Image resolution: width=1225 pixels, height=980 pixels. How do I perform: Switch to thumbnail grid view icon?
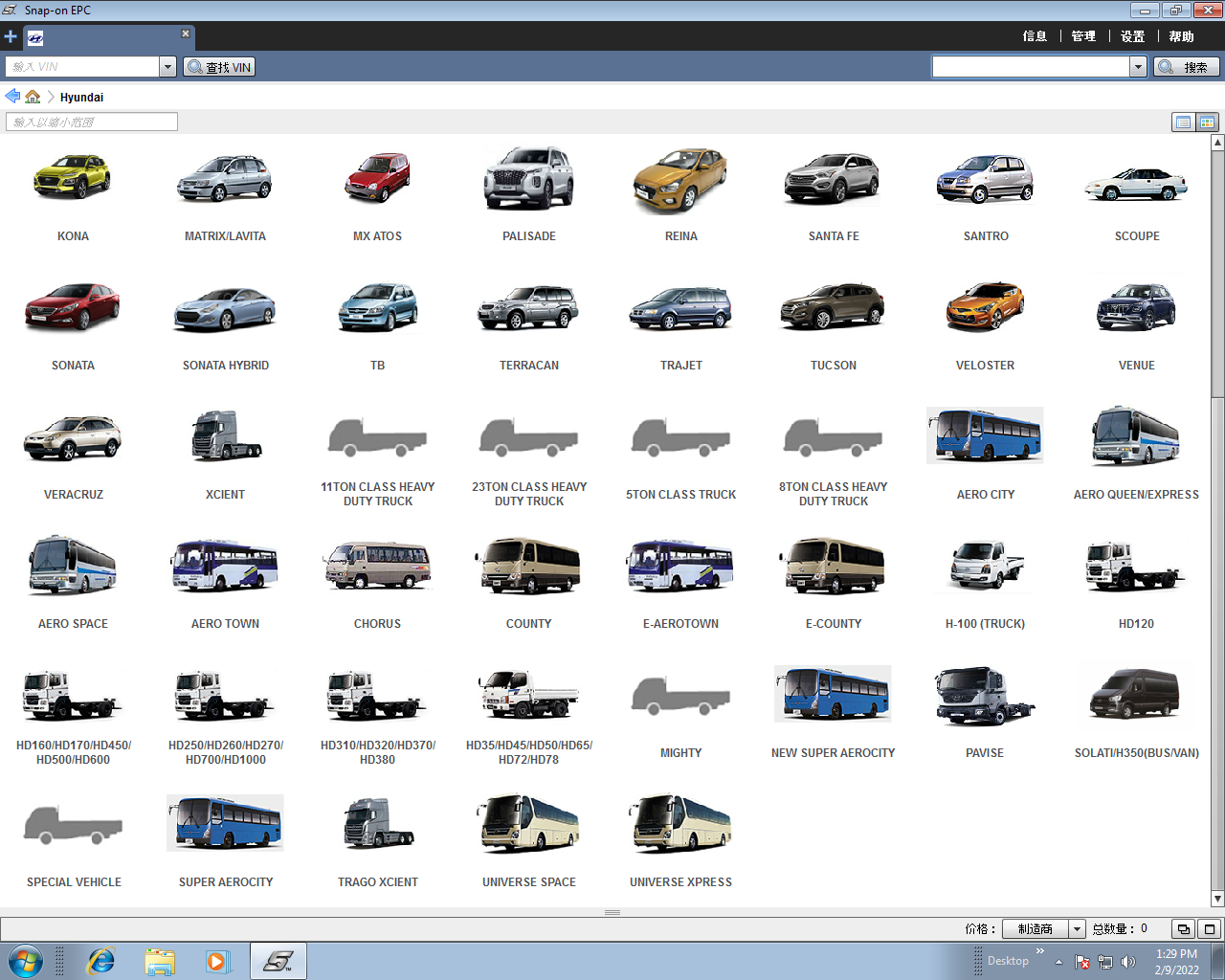coord(1207,122)
